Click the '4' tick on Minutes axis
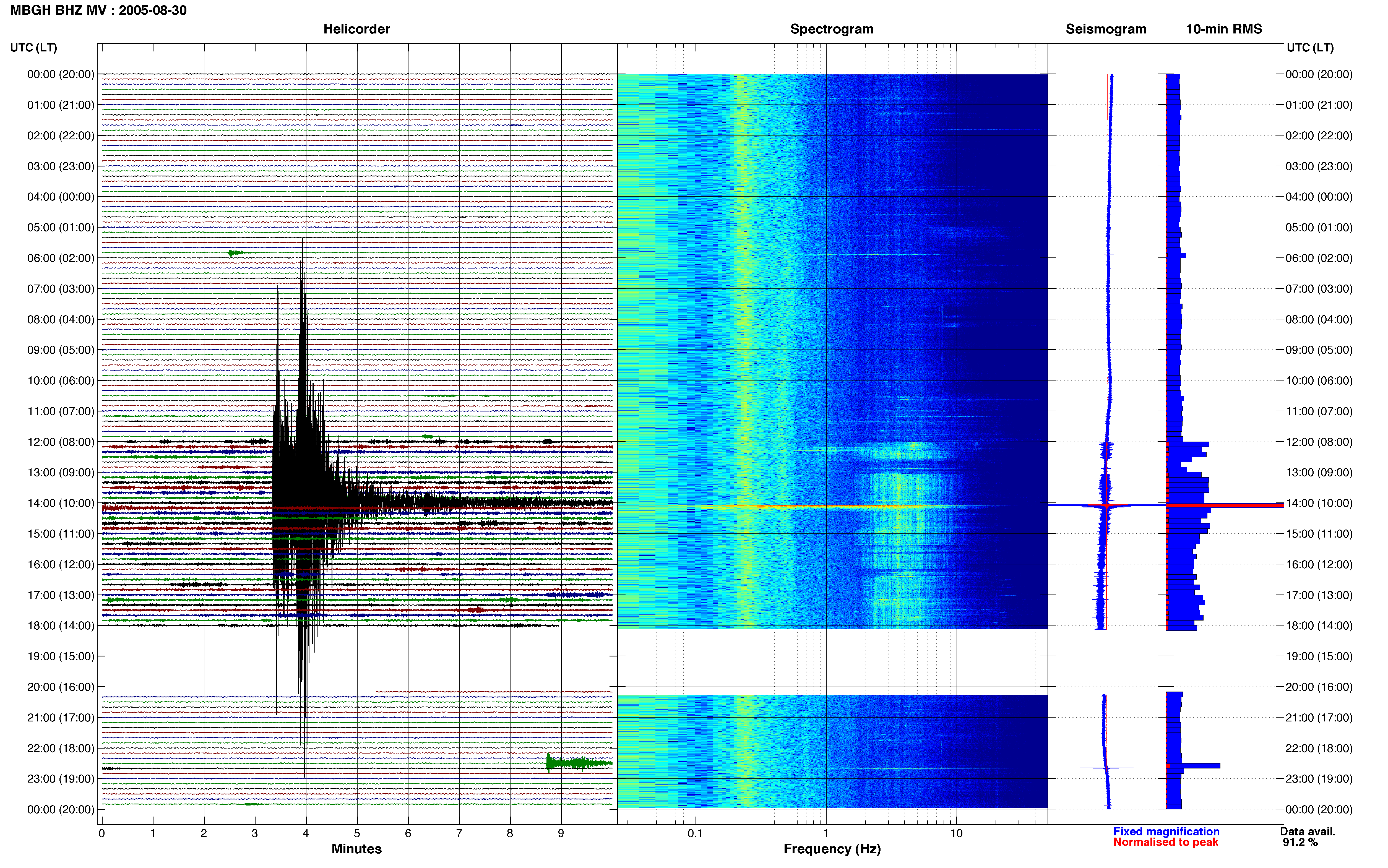This screenshot has height=868, width=1388. click(306, 833)
